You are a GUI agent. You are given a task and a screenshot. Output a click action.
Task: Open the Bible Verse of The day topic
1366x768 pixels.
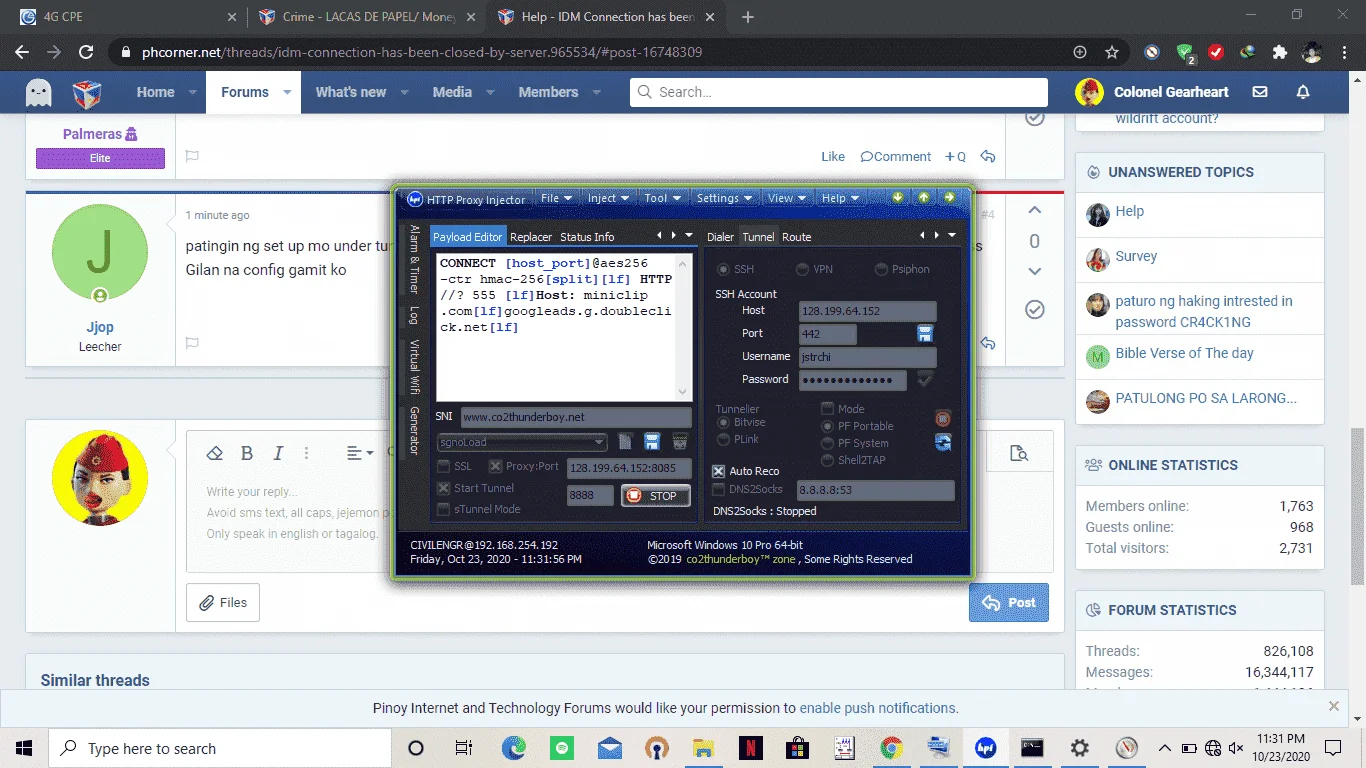click(1184, 353)
